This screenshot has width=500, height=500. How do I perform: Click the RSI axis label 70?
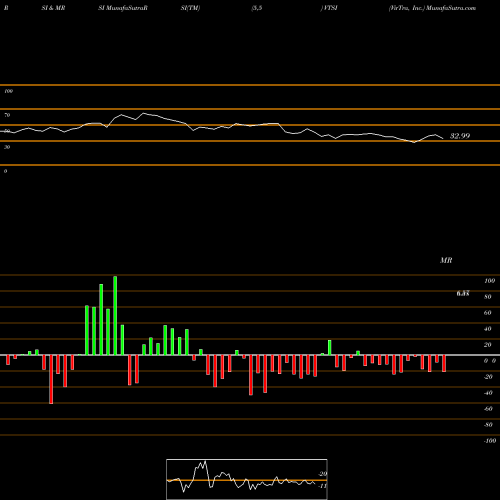[7, 115]
